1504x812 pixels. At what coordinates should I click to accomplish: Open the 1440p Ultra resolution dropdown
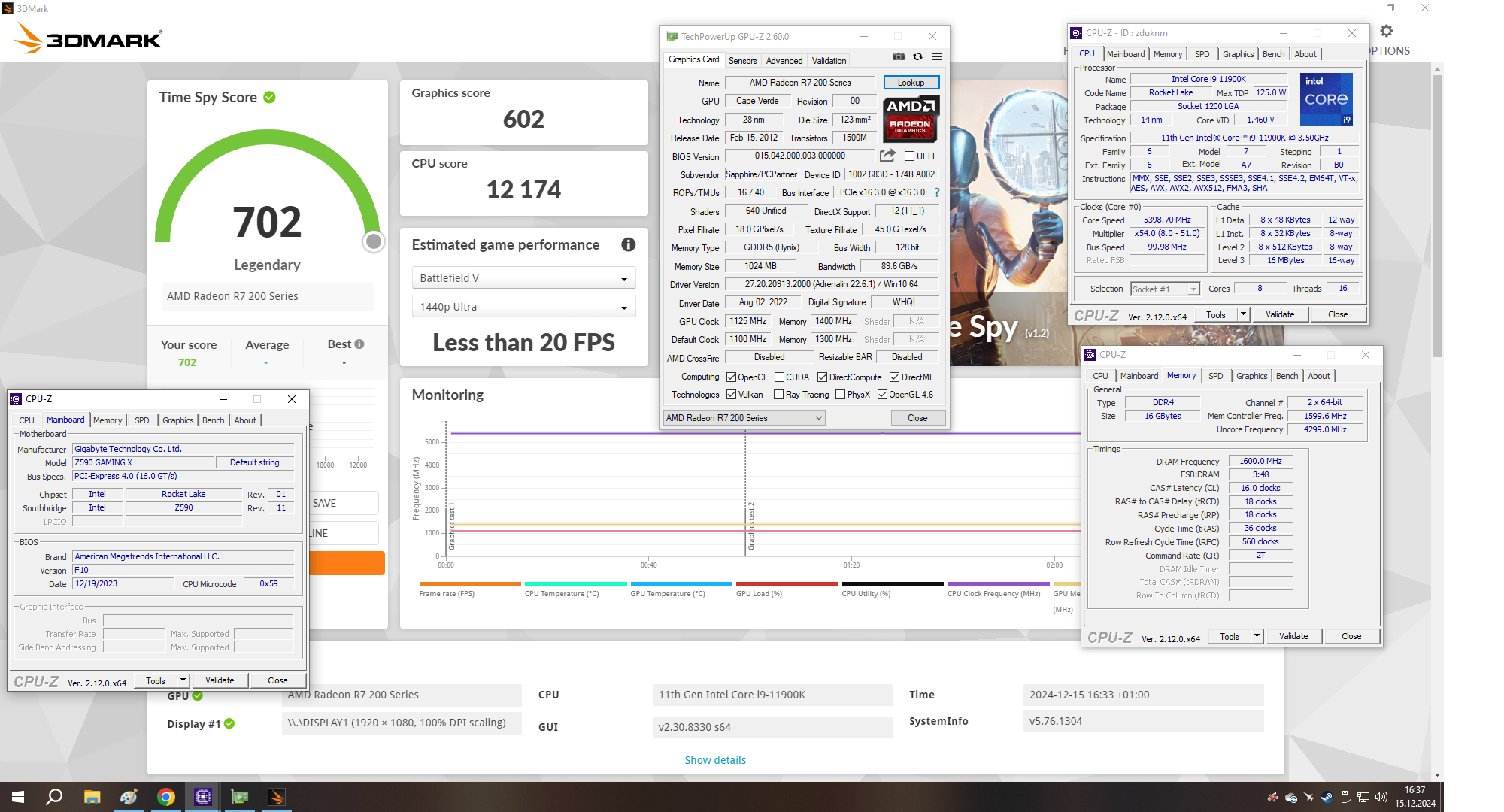pos(524,307)
